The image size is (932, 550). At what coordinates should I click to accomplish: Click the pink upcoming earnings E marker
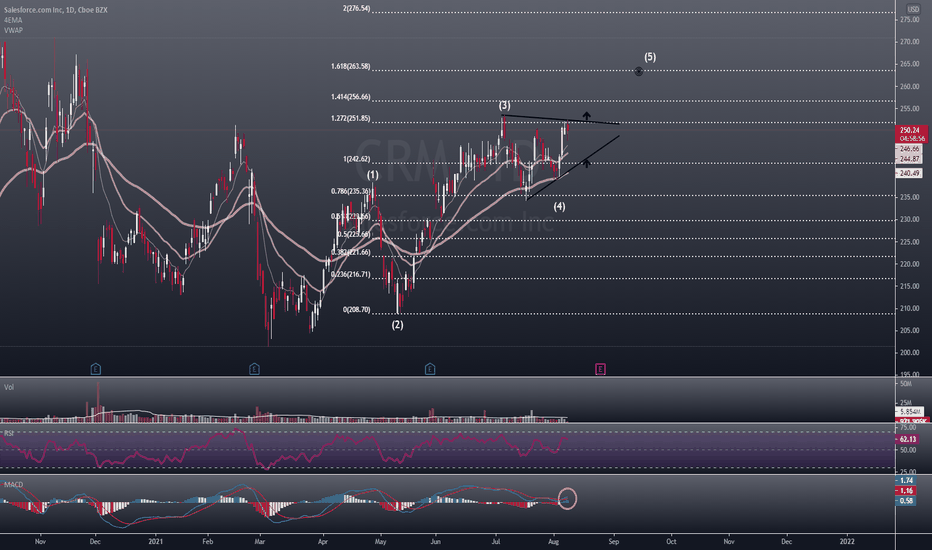tap(600, 369)
